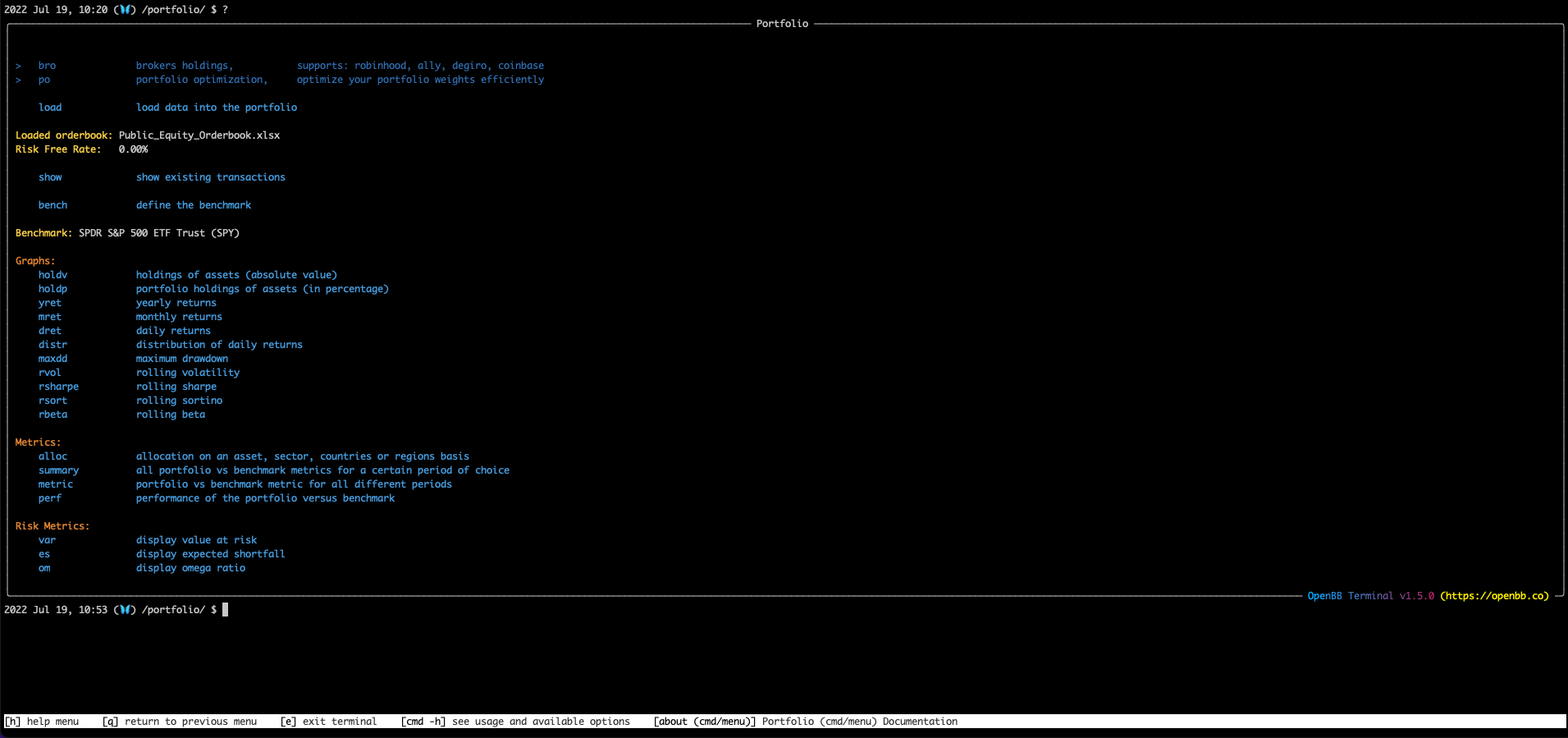Click the butterfly icon in the top prompt

click(x=125, y=10)
